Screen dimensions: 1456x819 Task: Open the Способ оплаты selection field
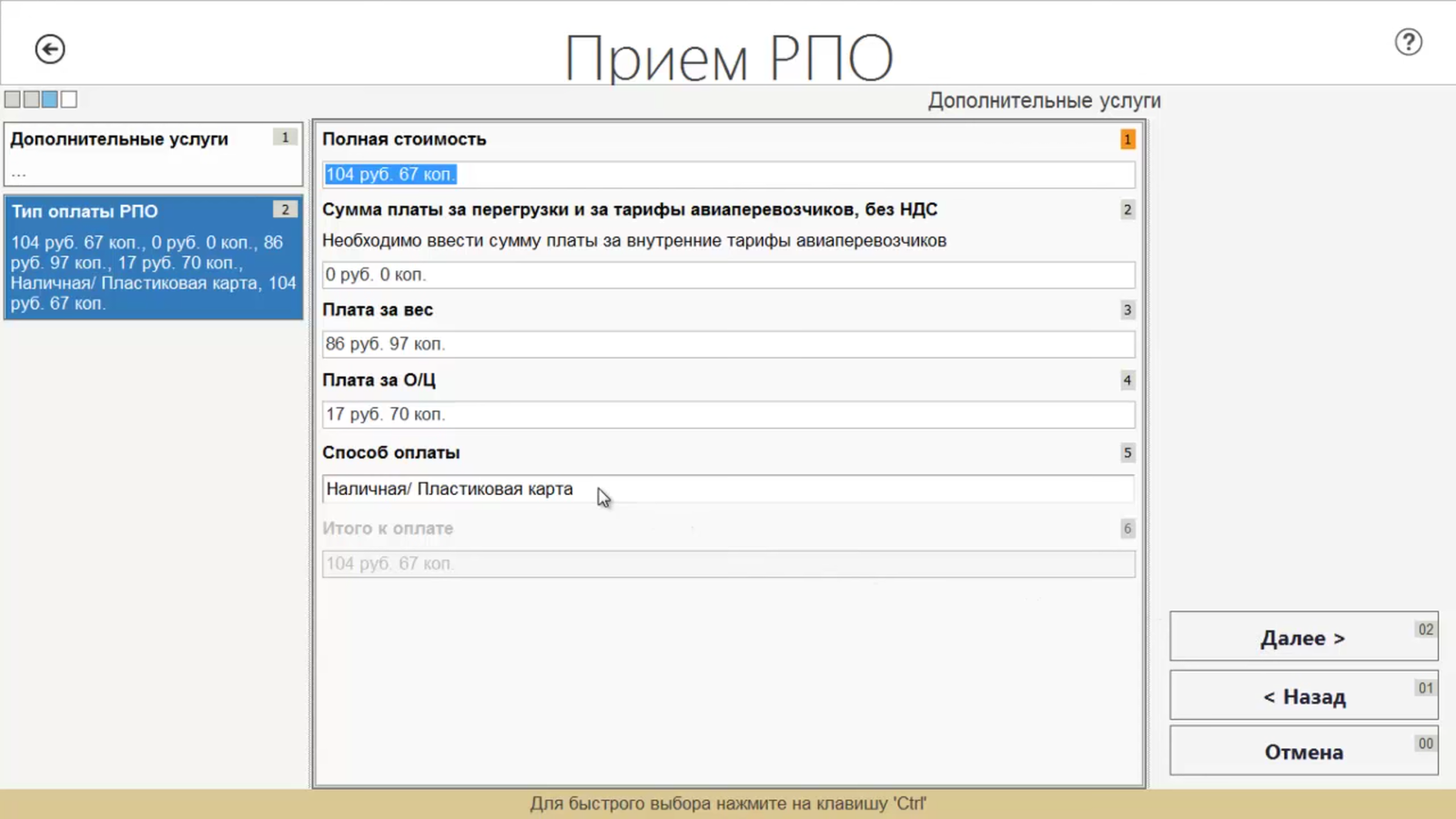(728, 489)
